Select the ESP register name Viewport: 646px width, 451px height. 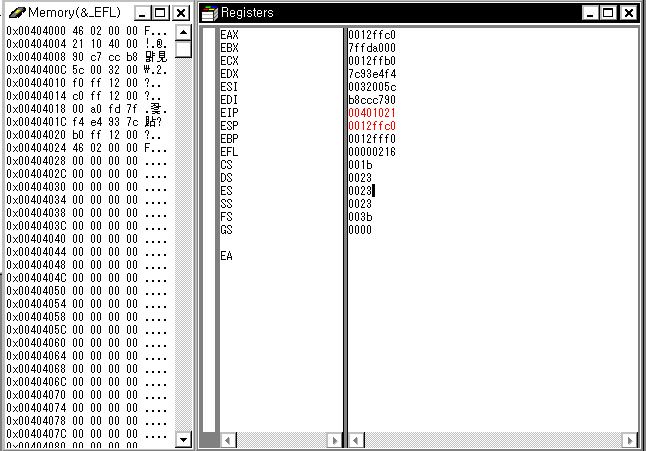point(229,126)
